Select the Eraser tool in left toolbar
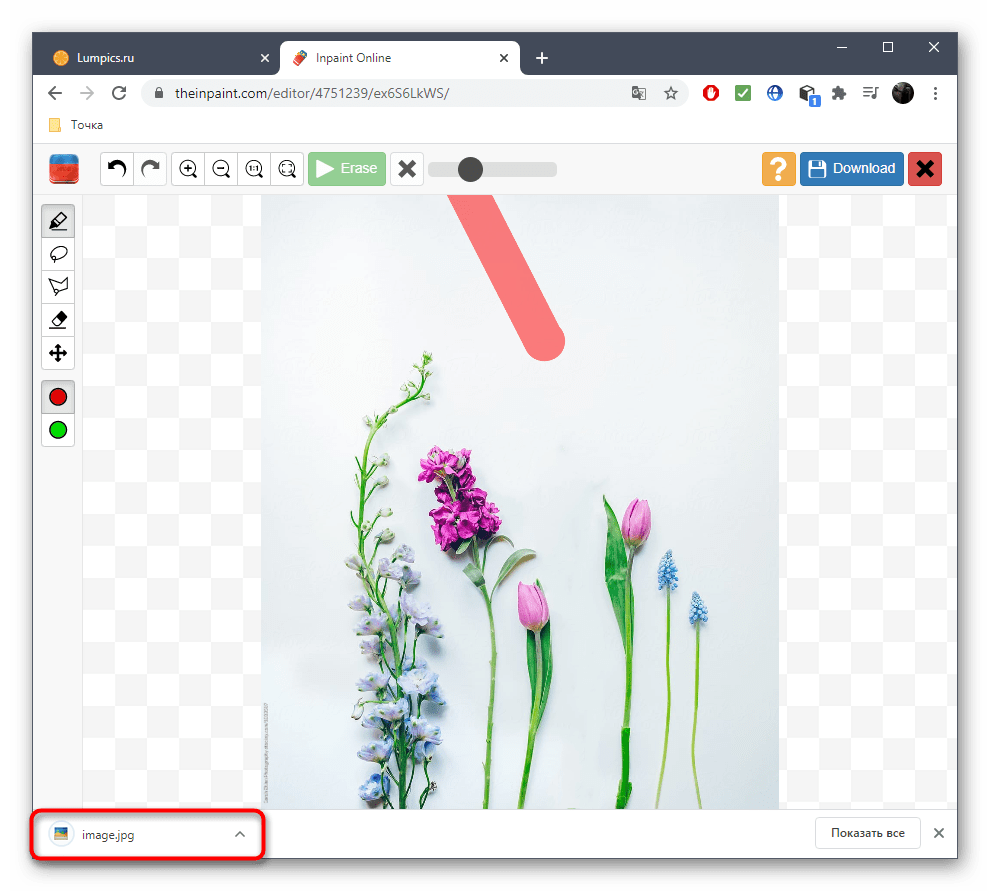990x891 pixels. pos(58,320)
